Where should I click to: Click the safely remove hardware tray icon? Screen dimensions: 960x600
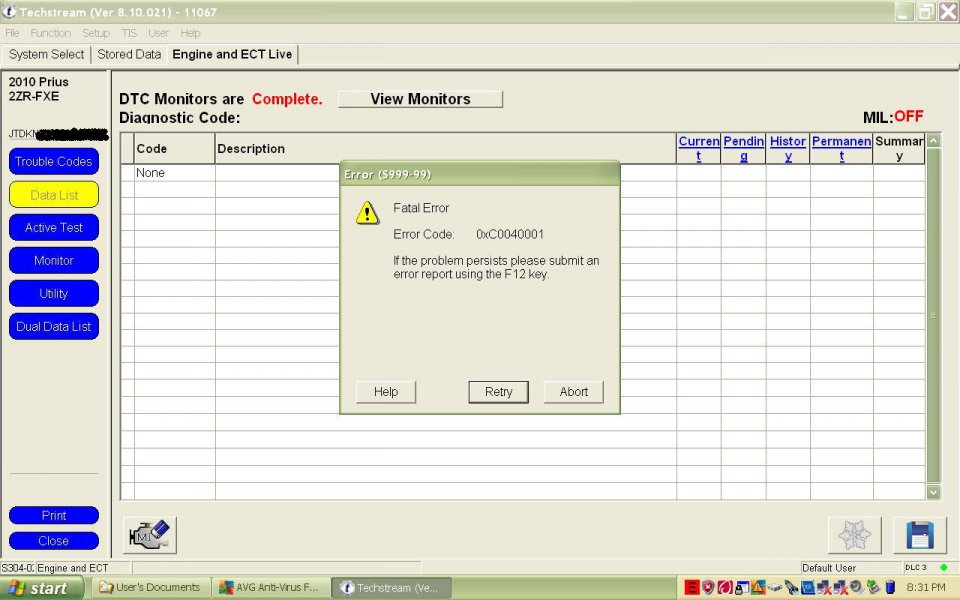tap(873, 588)
